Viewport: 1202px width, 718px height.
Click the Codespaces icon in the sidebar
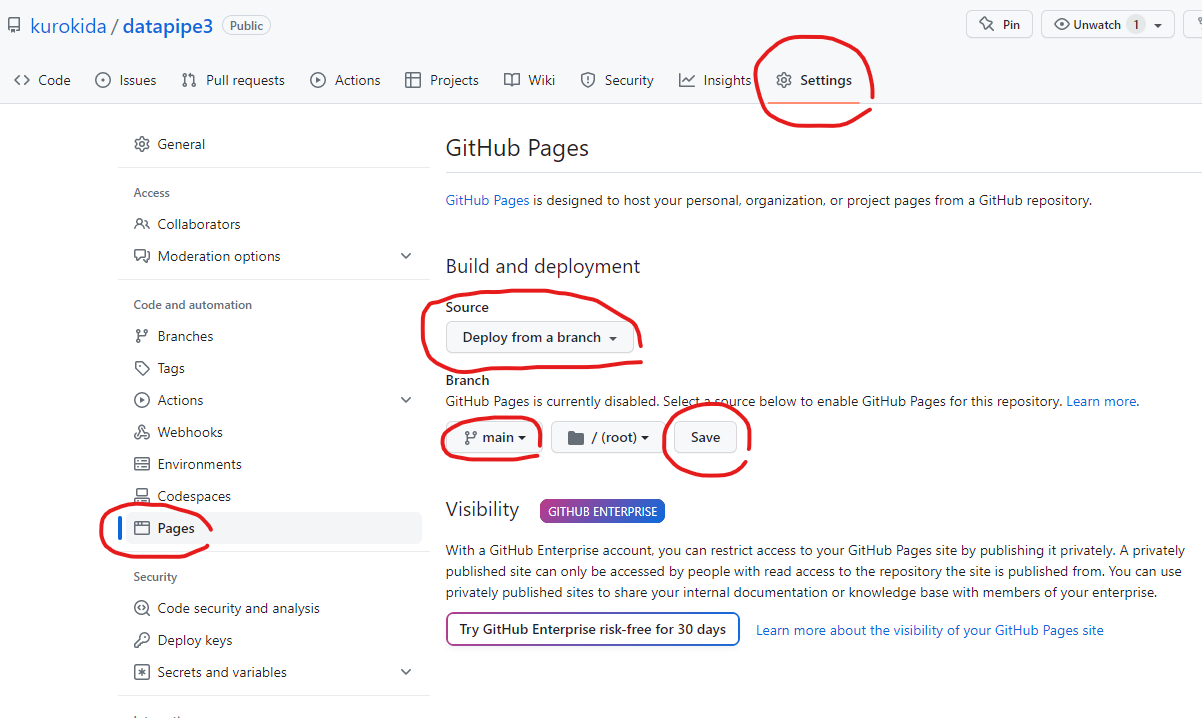[142, 496]
